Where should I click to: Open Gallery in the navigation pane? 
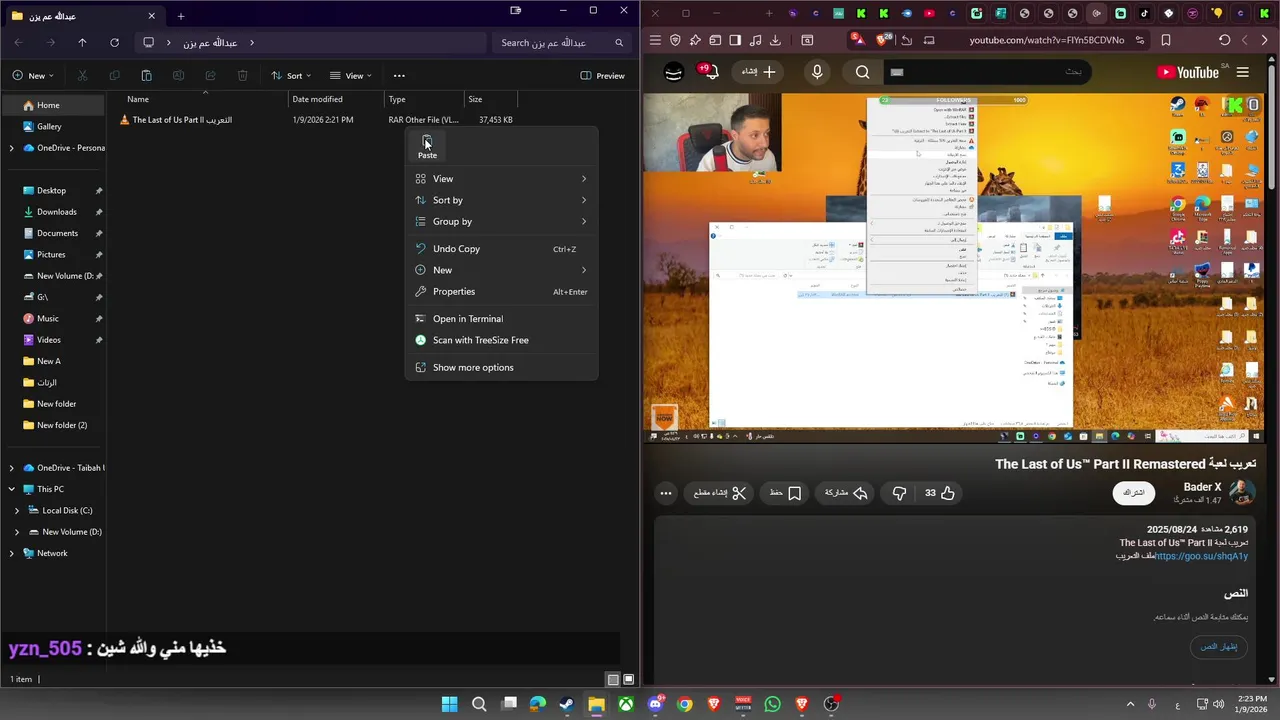point(54,127)
